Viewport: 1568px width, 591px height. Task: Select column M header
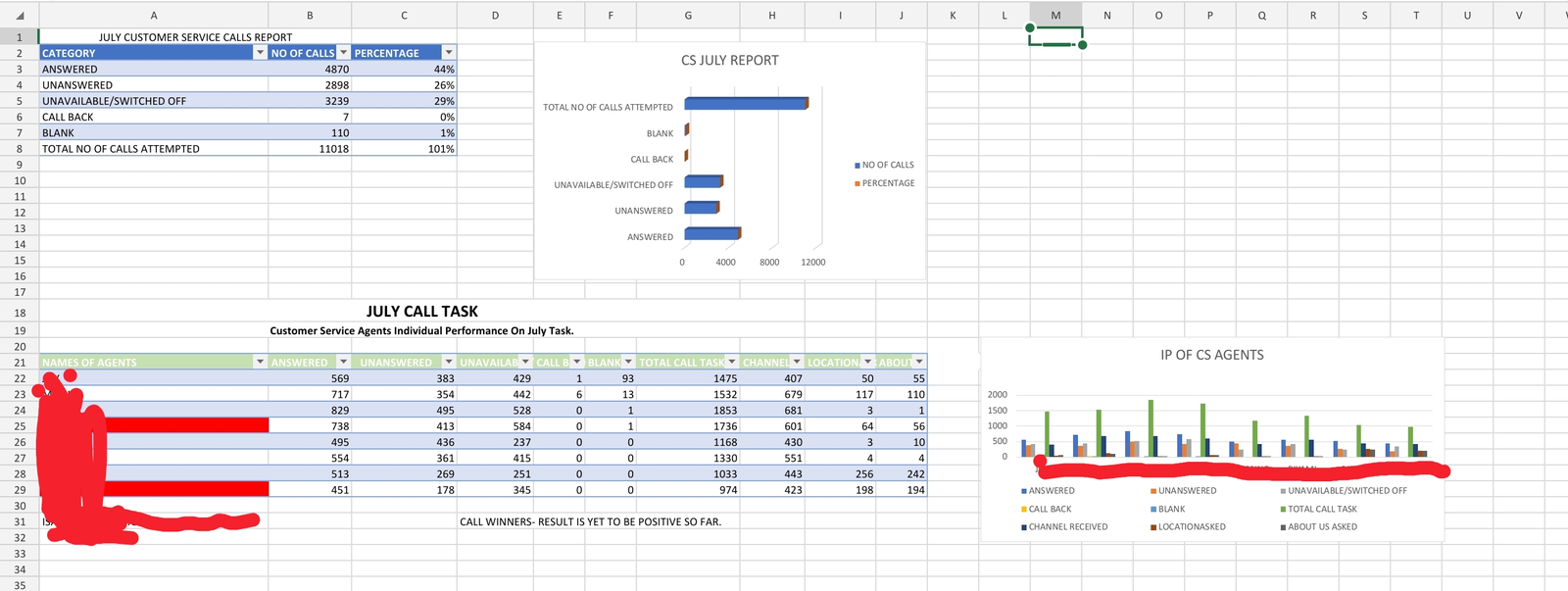(1055, 16)
